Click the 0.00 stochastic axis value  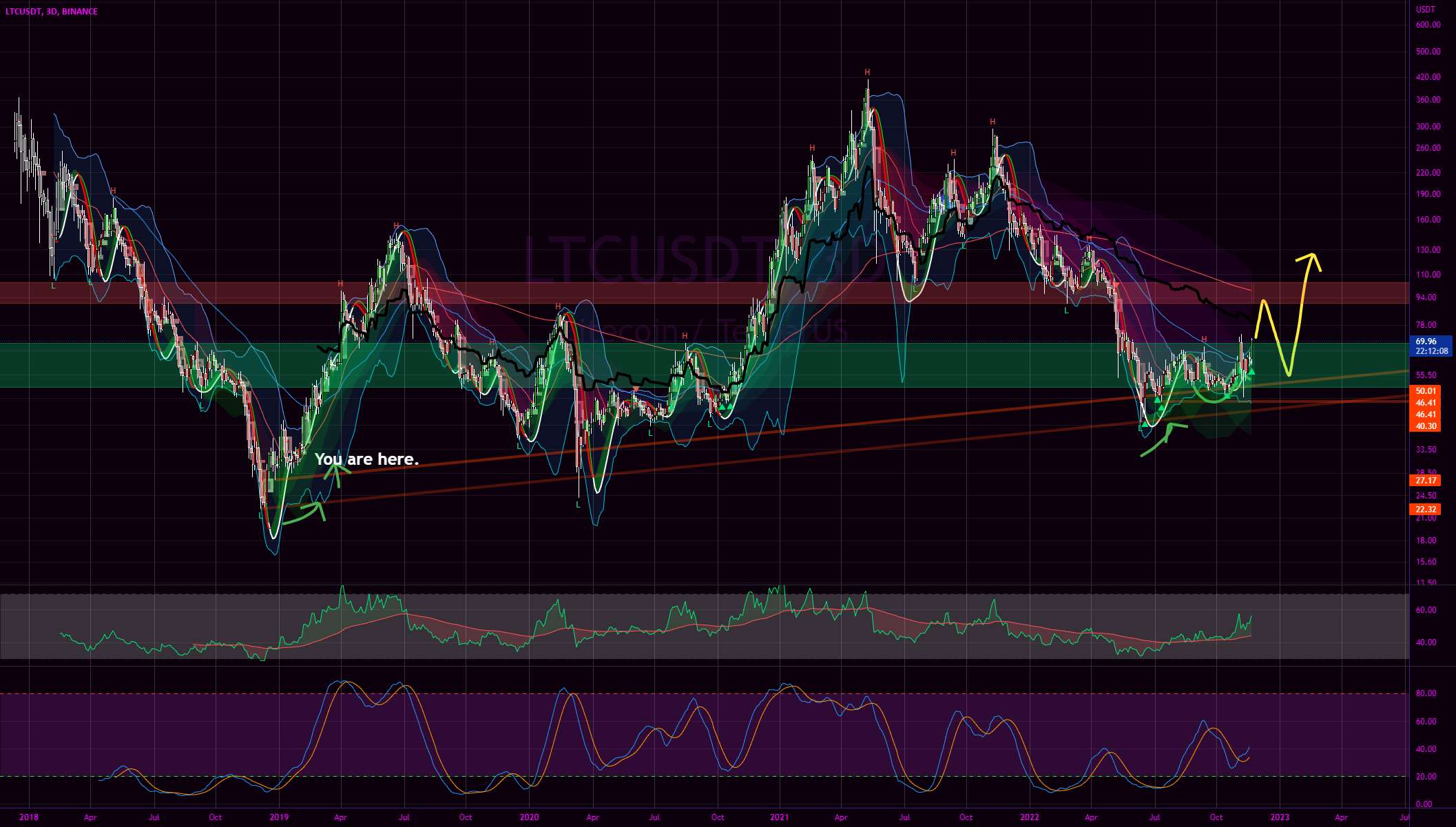[x=1424, y=804]
